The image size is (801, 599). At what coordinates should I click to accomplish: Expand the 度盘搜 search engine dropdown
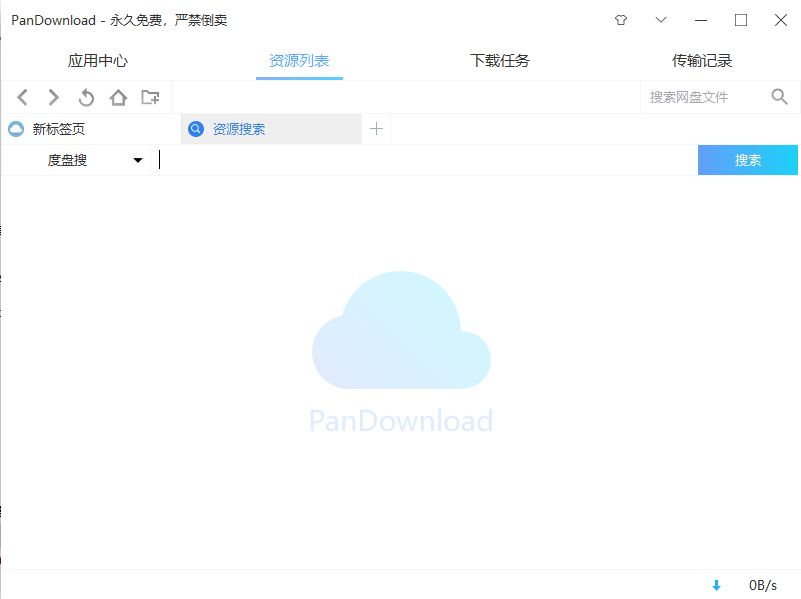138,159
